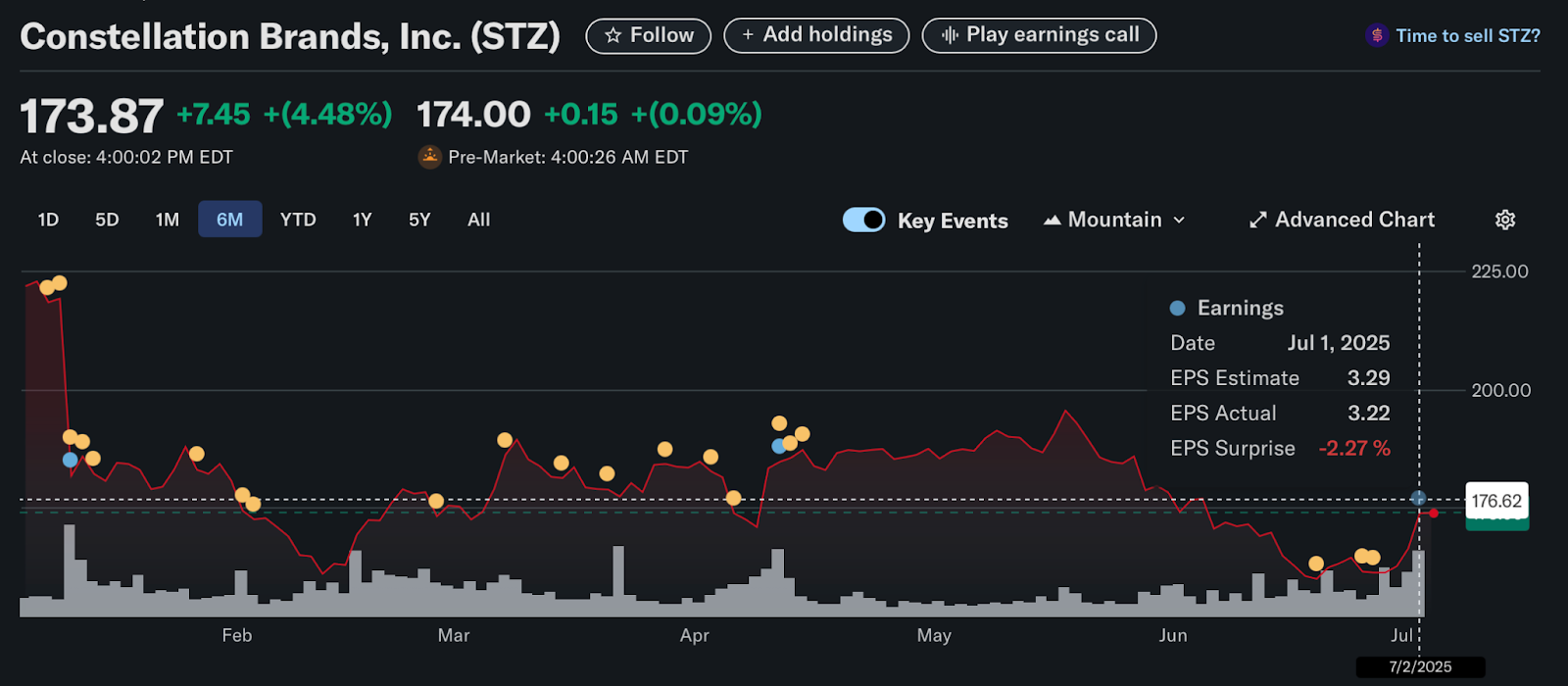Switch chart to 1M range
The image size is (1568, 686).
pyautogui.click(x=168, y=220)
